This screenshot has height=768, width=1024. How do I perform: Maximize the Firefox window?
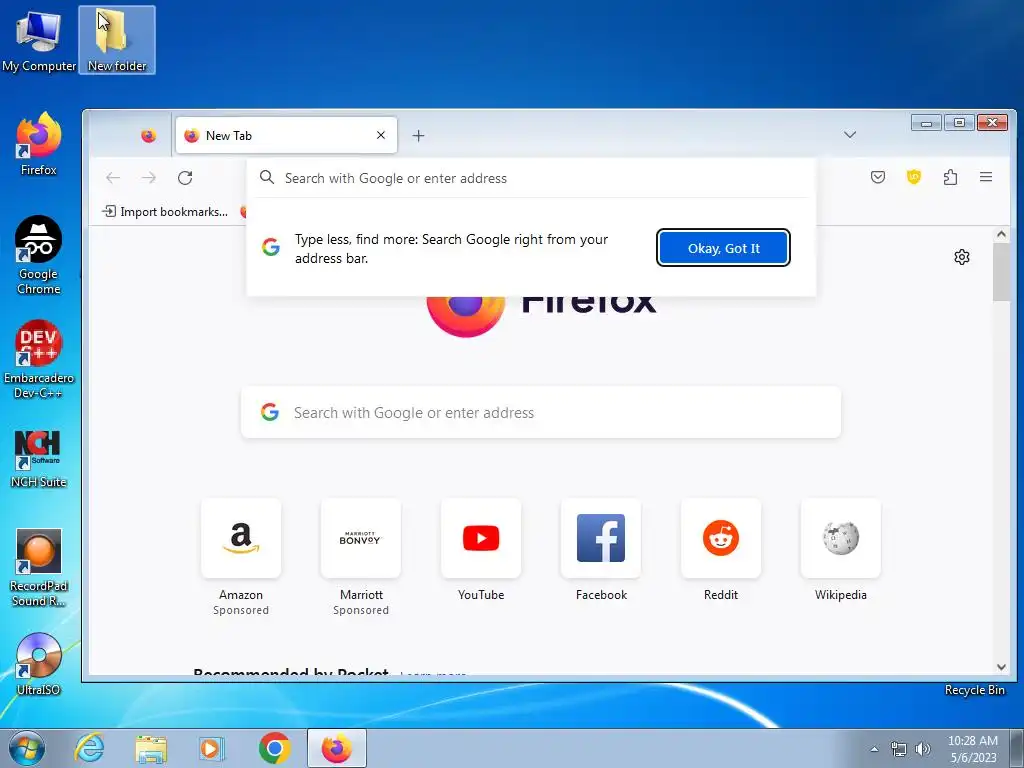click(x=959, y=122)
